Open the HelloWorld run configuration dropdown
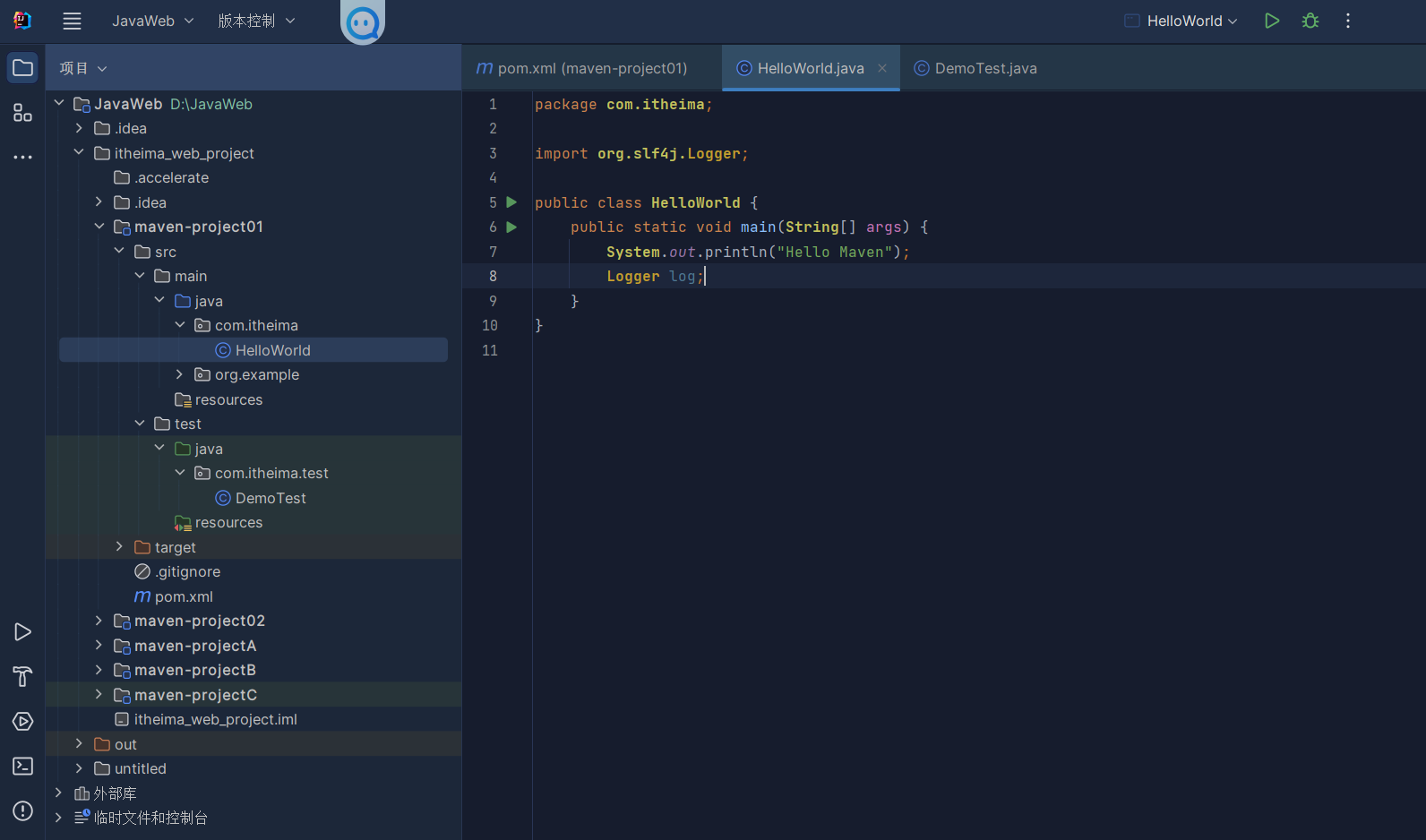The height and width of the screenshot is (840, 1426). tap(1181, 21)
